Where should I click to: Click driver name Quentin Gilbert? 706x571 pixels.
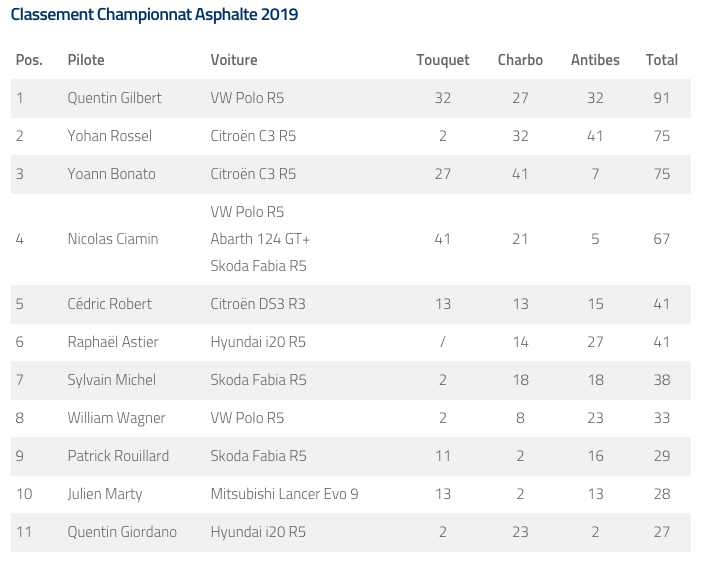[x=114, y=98]
